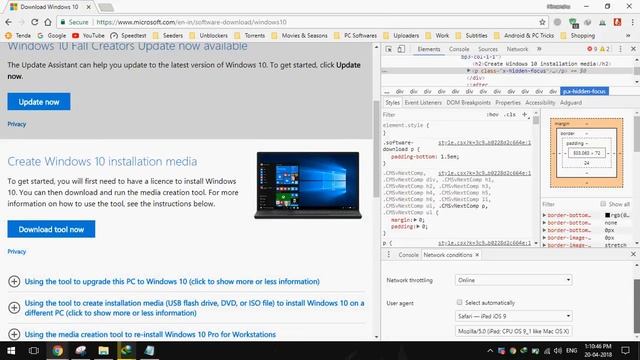Open File Explorer from the taskbar

[x=103, y=351]
